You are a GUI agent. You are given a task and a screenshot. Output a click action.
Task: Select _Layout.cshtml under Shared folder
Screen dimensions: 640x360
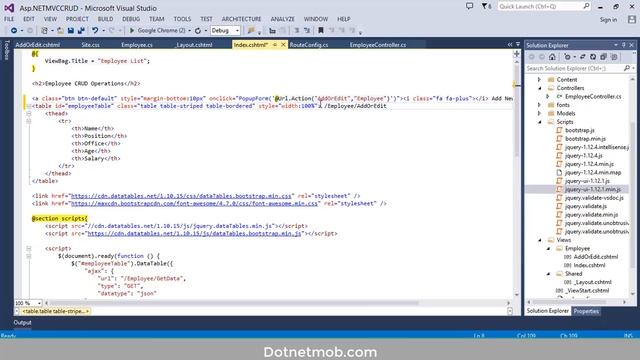point(593,282)
